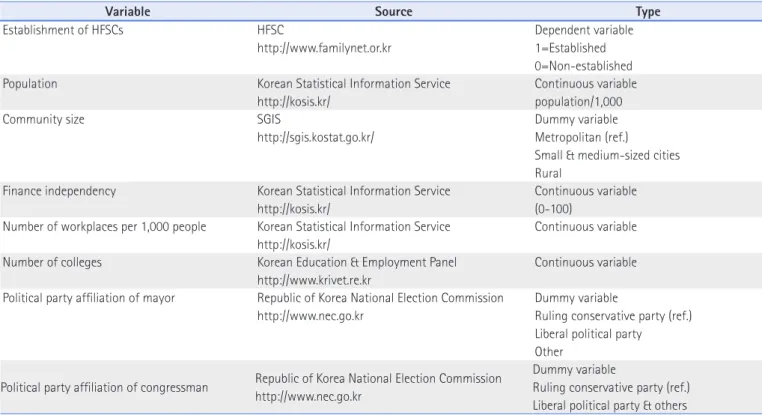
Task: Select the 'Population' variable cell
Action: coord(30,84)
